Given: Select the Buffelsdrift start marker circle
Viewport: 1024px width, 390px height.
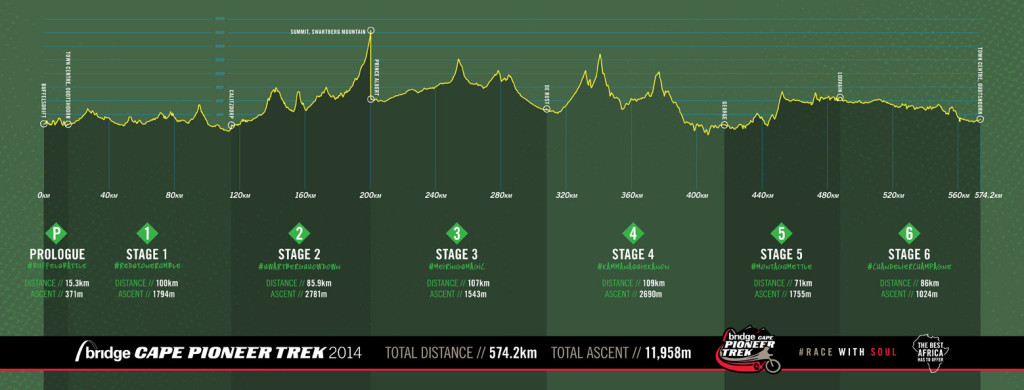Looking at the screenshot, I should coord(44,124).
